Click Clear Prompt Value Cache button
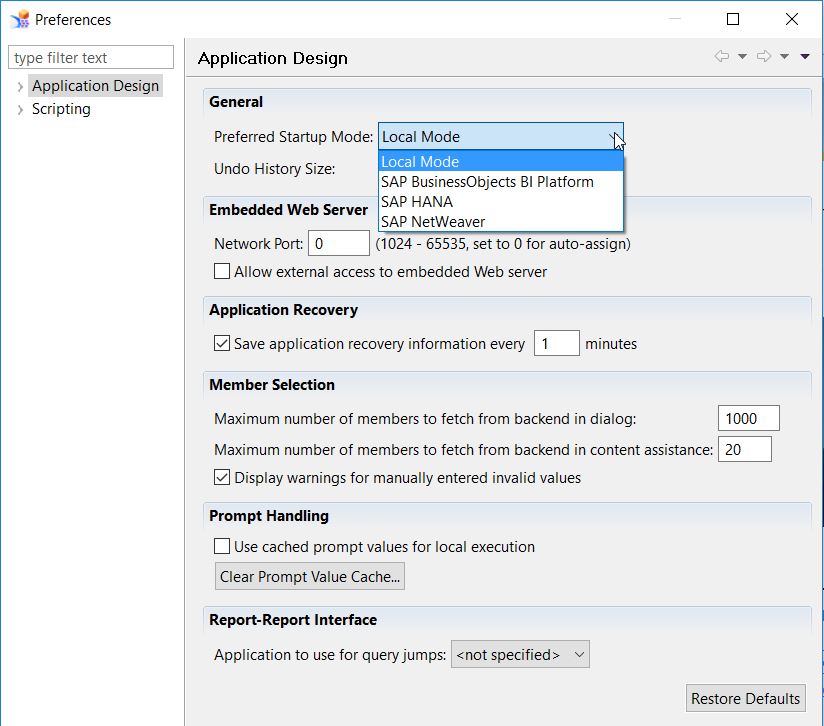Viewport: 824px width, 726px height. [310, 576]
